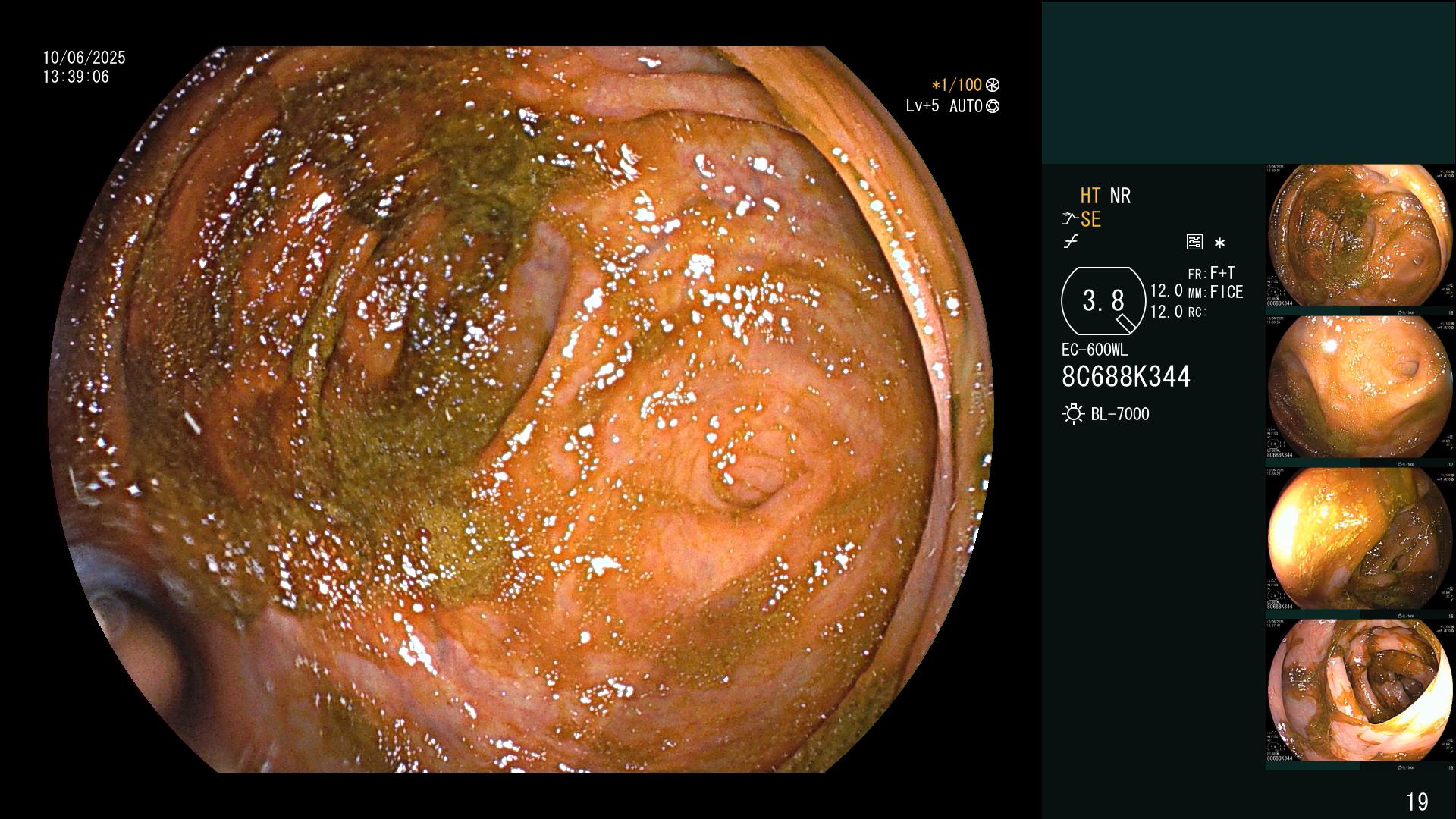Click the light source icon beside BL-7000
This screenshot has width=1456, height=819.
click(1073, 414)
